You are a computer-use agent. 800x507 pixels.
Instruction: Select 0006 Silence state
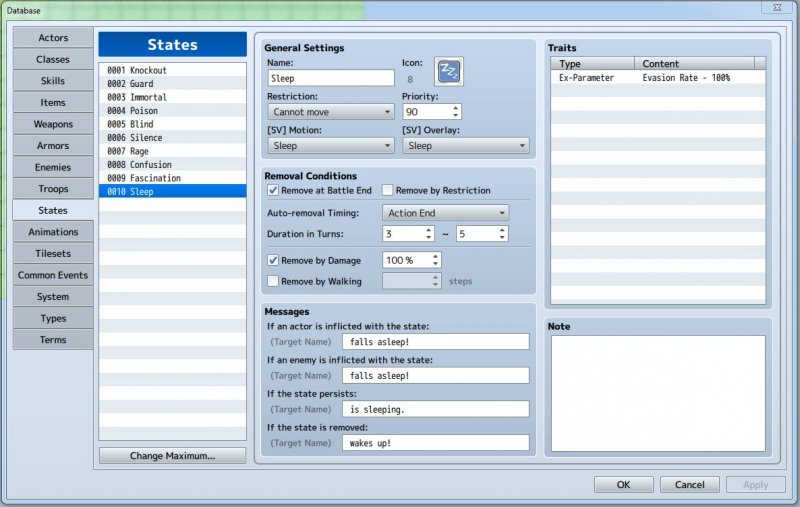pyautogui.click(x=172, y=138)
